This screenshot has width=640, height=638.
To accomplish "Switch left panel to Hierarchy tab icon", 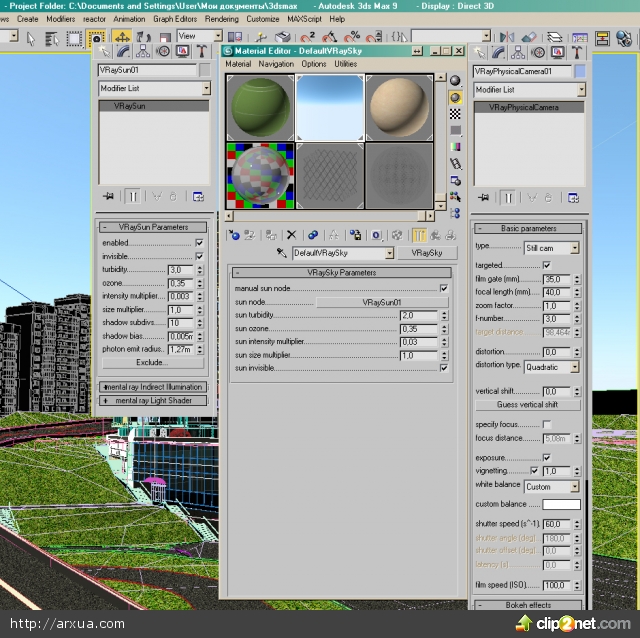I will (142, 51).
